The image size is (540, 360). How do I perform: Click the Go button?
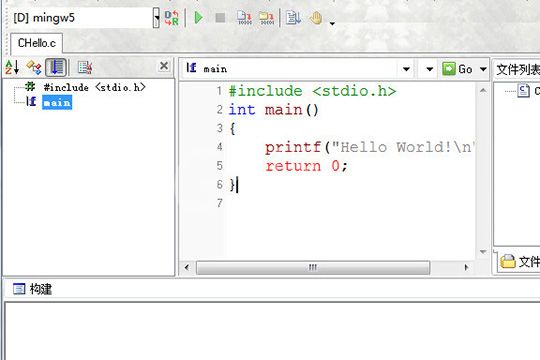[x=458, y=69]
